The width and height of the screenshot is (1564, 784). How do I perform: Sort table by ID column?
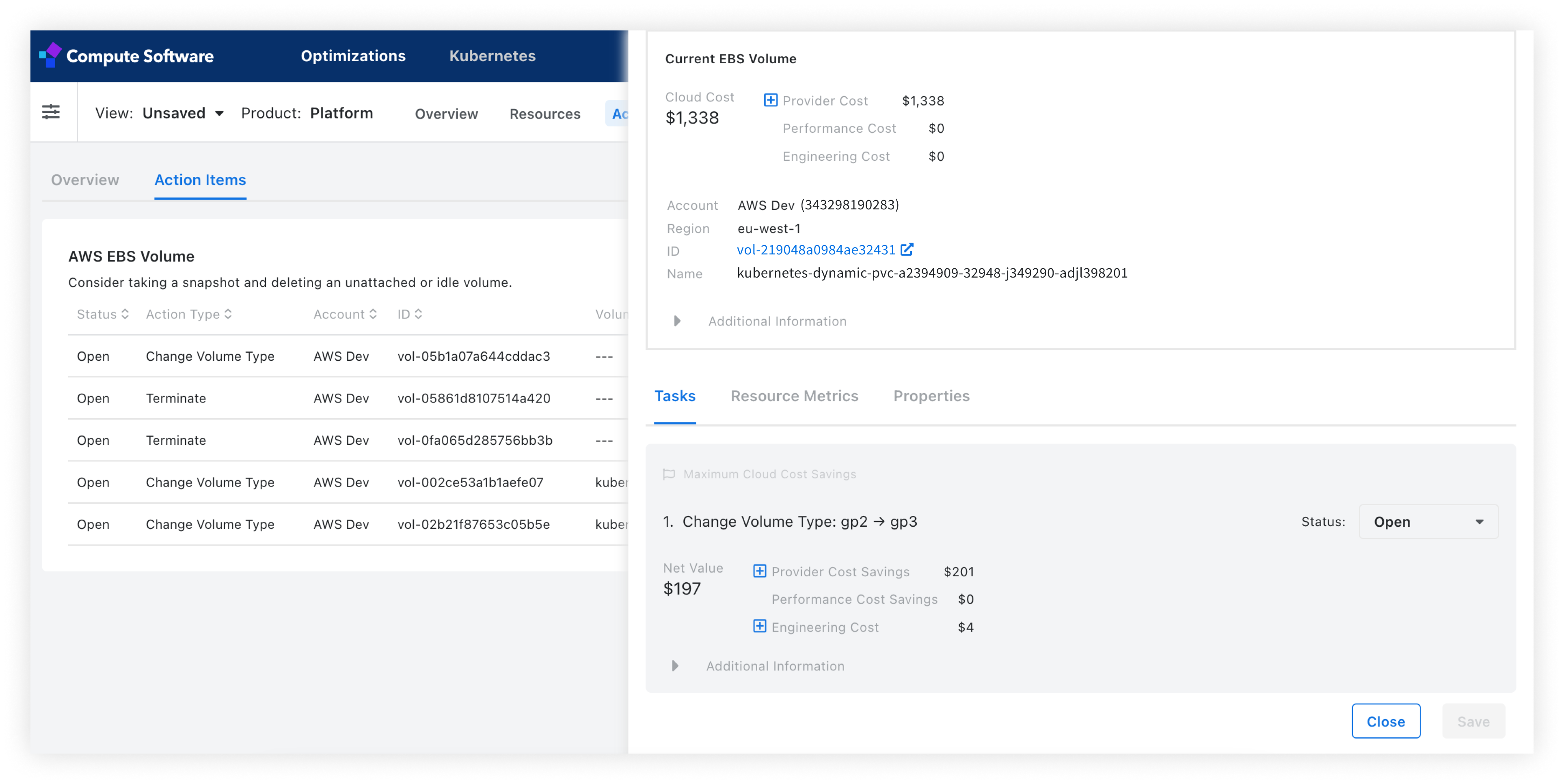410,314
